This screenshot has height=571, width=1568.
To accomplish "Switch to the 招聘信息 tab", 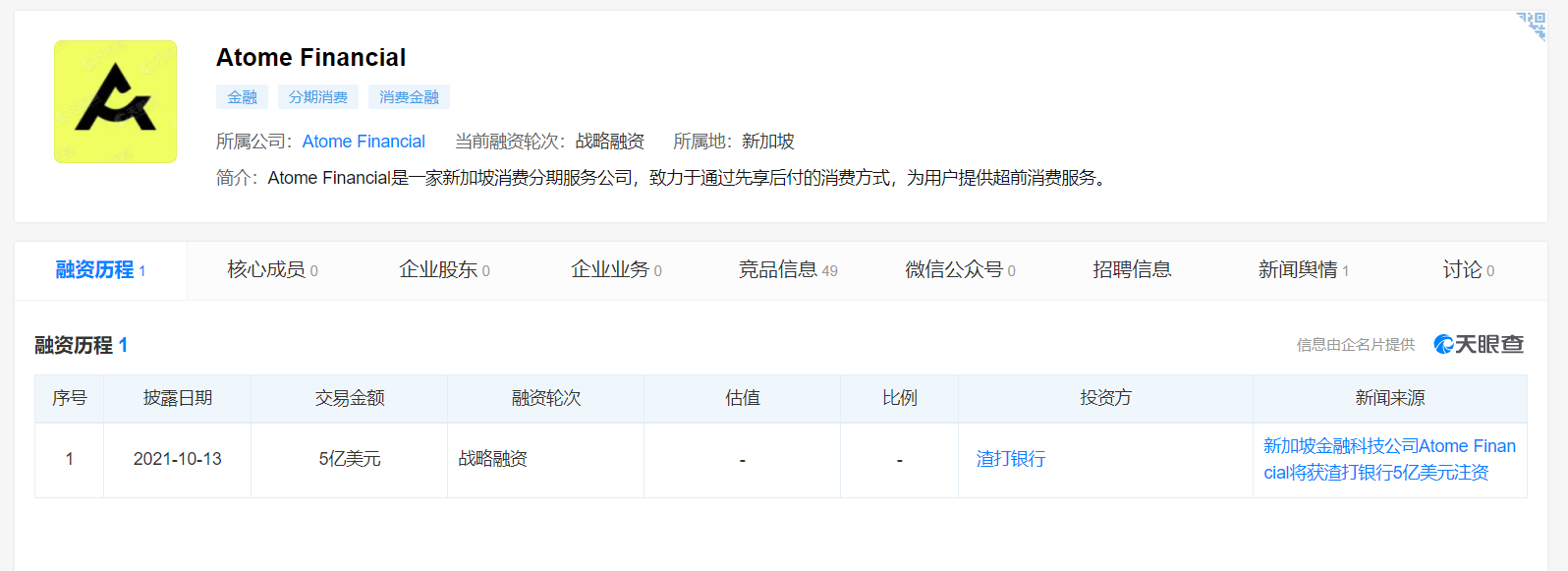I will click(1132, 270).
